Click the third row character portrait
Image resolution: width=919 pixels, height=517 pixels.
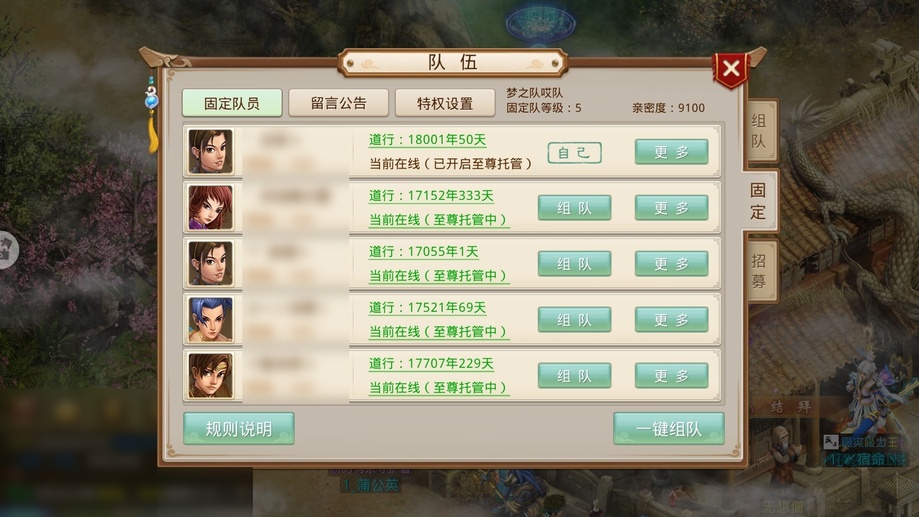click(x=210, y=264)
